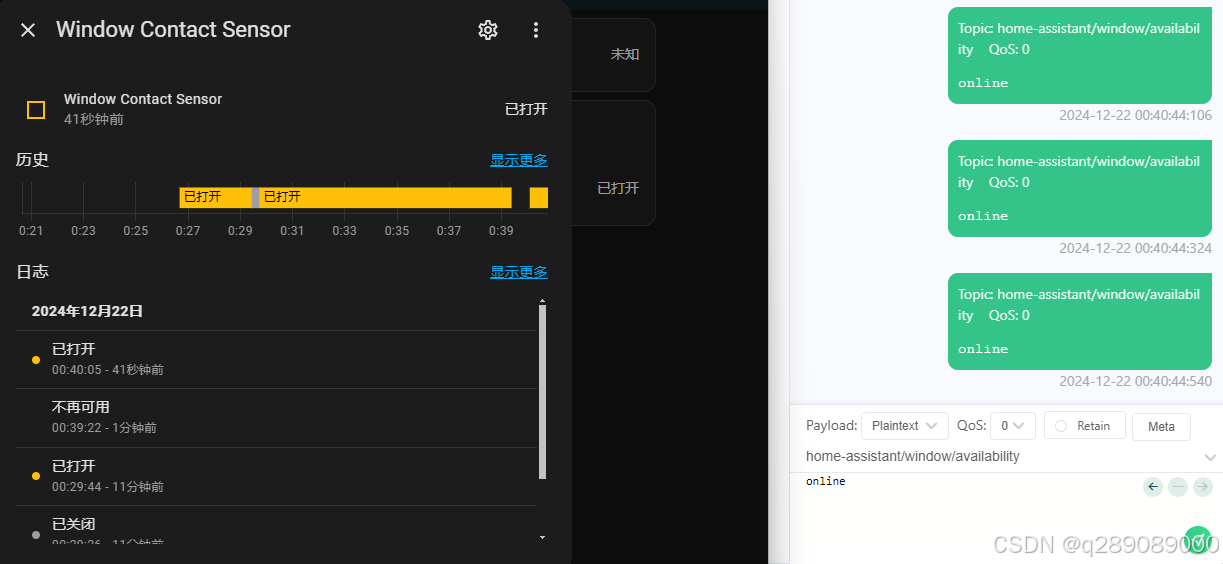Click the logbook 显示更多 link
The height and width of the screenshot is (564, 1223).
tap(519, 272)
